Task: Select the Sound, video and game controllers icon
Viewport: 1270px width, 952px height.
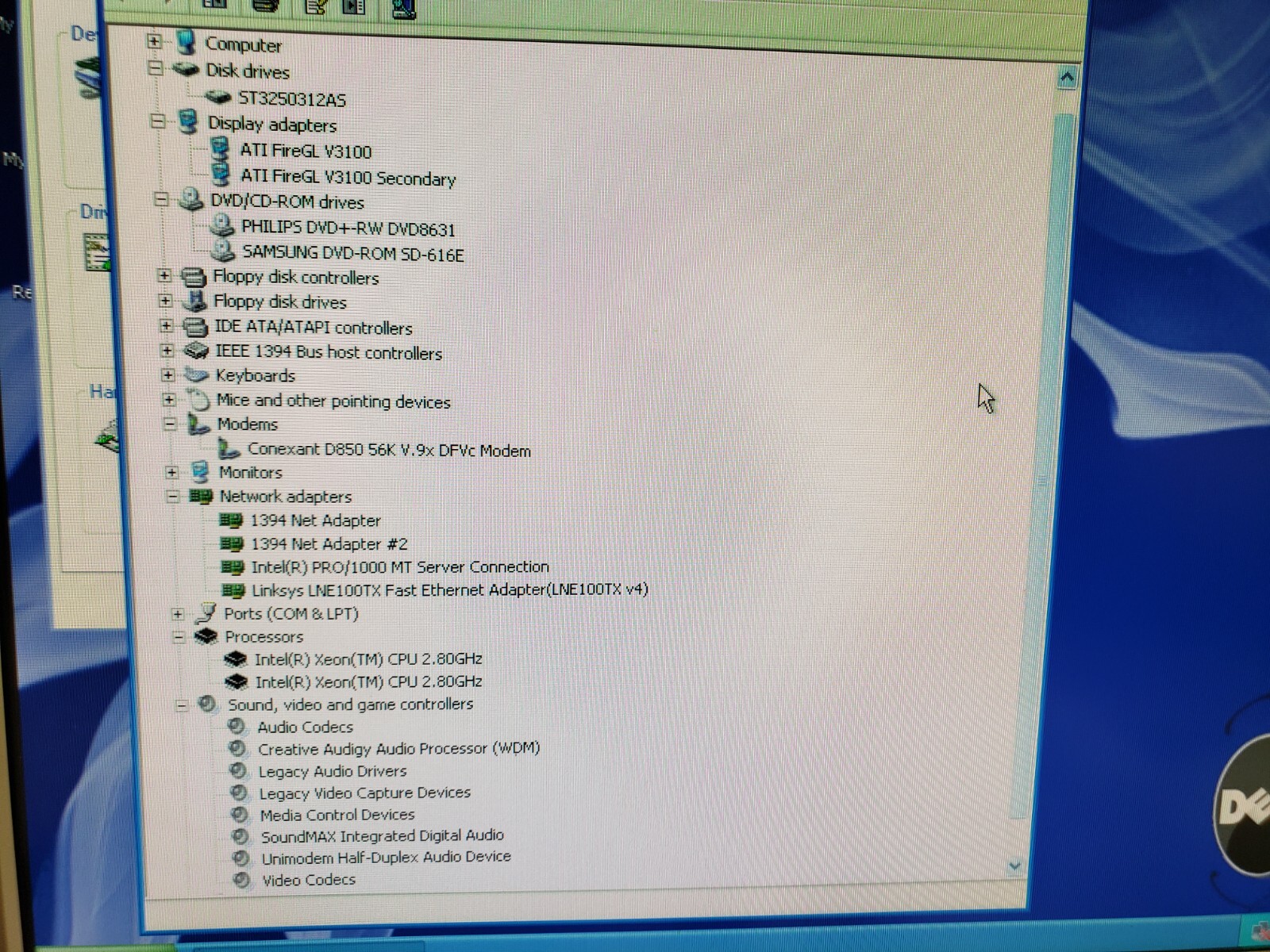Action: (208, 704)
